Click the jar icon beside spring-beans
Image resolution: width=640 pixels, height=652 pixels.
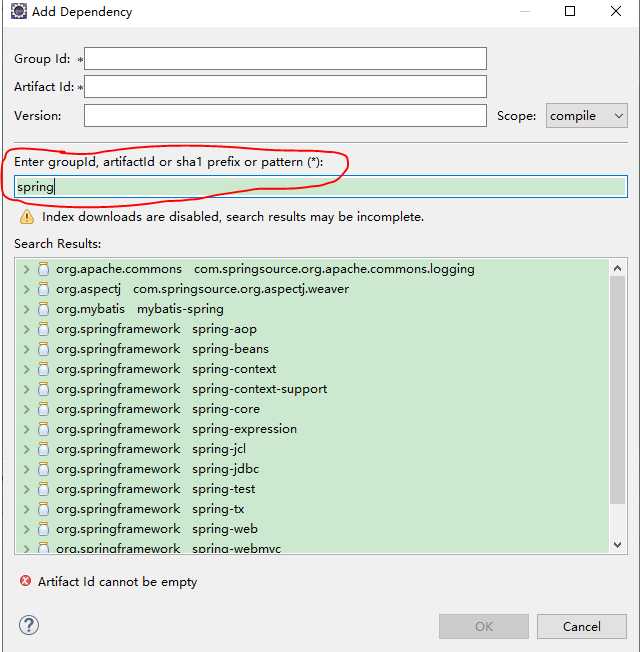[43, 349]
